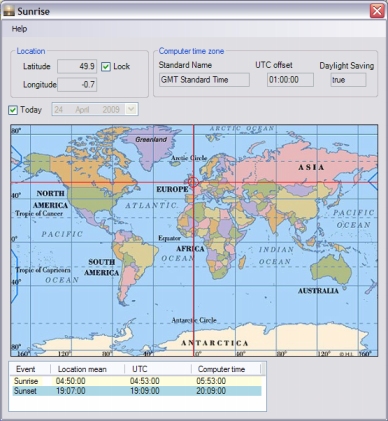This screenshot has height=421, width=388.
Task: Select the Sunset row in events list
Action: coord(137,391)
